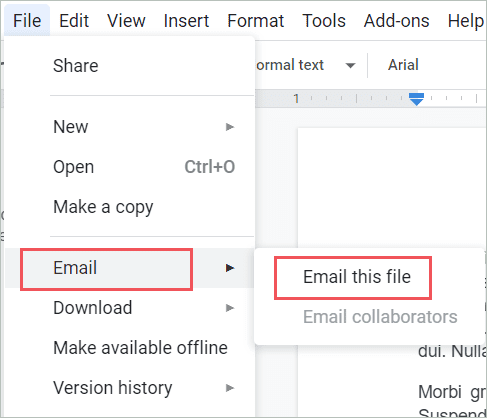Open the Format menu
The height and width of the screenshot is (418, 487).
[256, 21]
